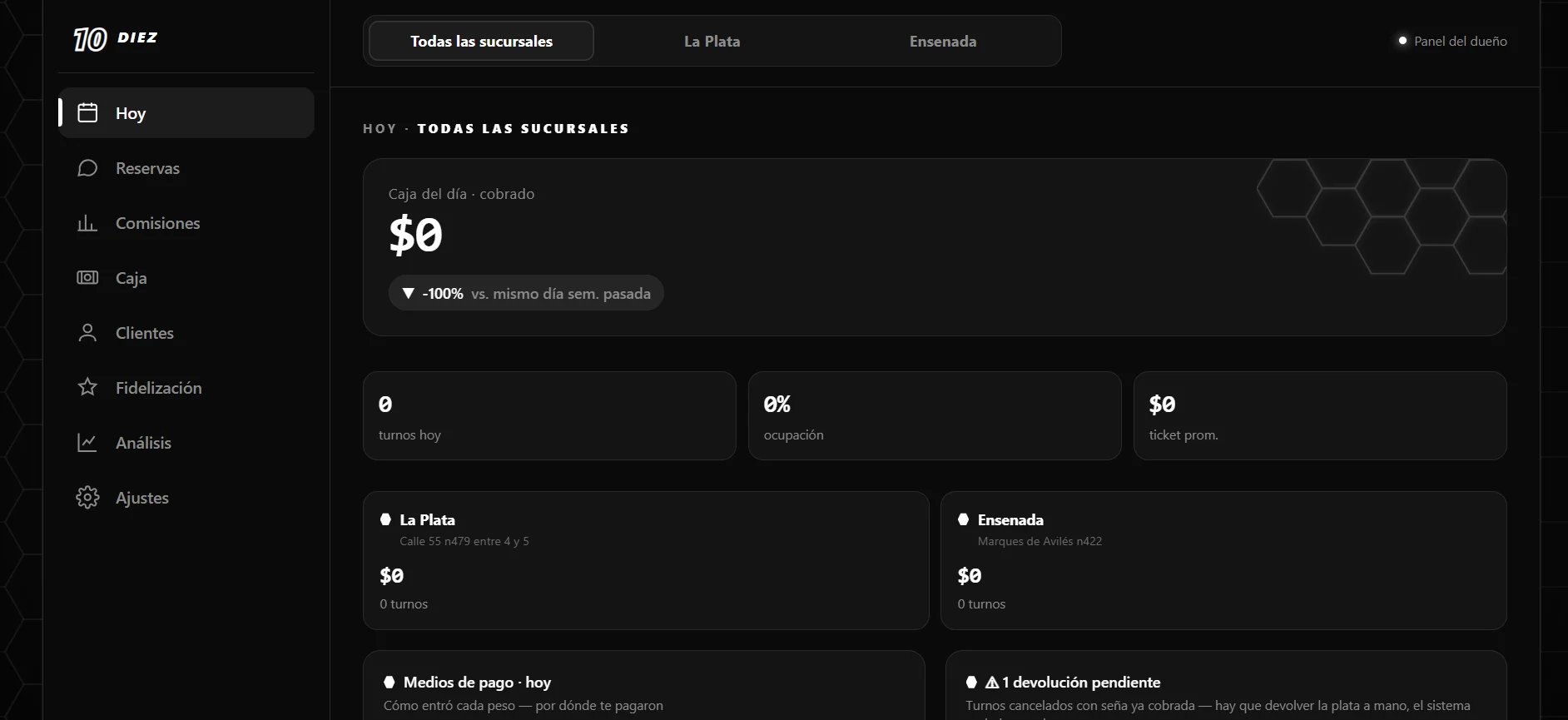Open the Hoy section

(x=186, y=112)
